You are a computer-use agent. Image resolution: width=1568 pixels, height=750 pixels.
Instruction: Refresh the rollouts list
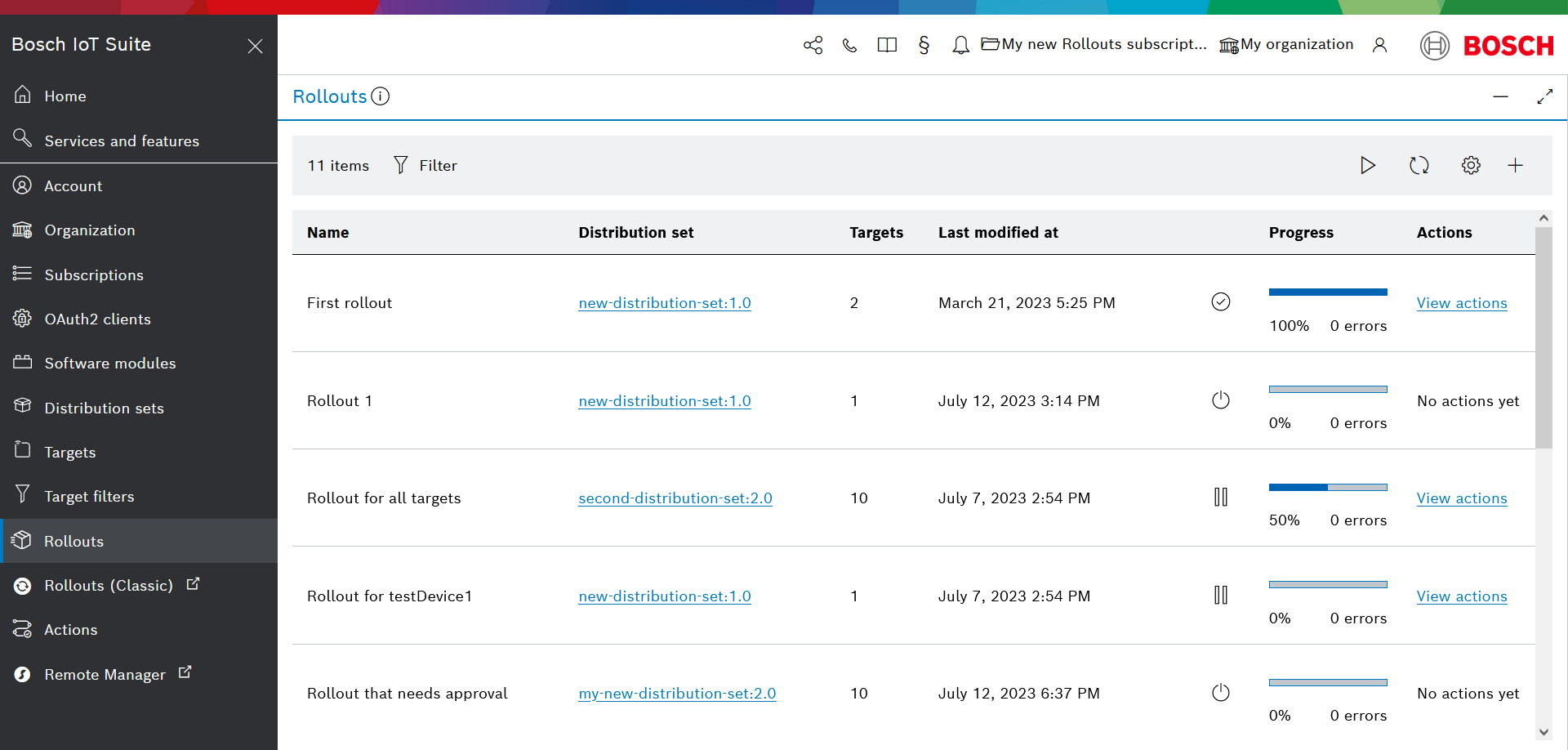pyautogui.click(x=1419, y=165)
